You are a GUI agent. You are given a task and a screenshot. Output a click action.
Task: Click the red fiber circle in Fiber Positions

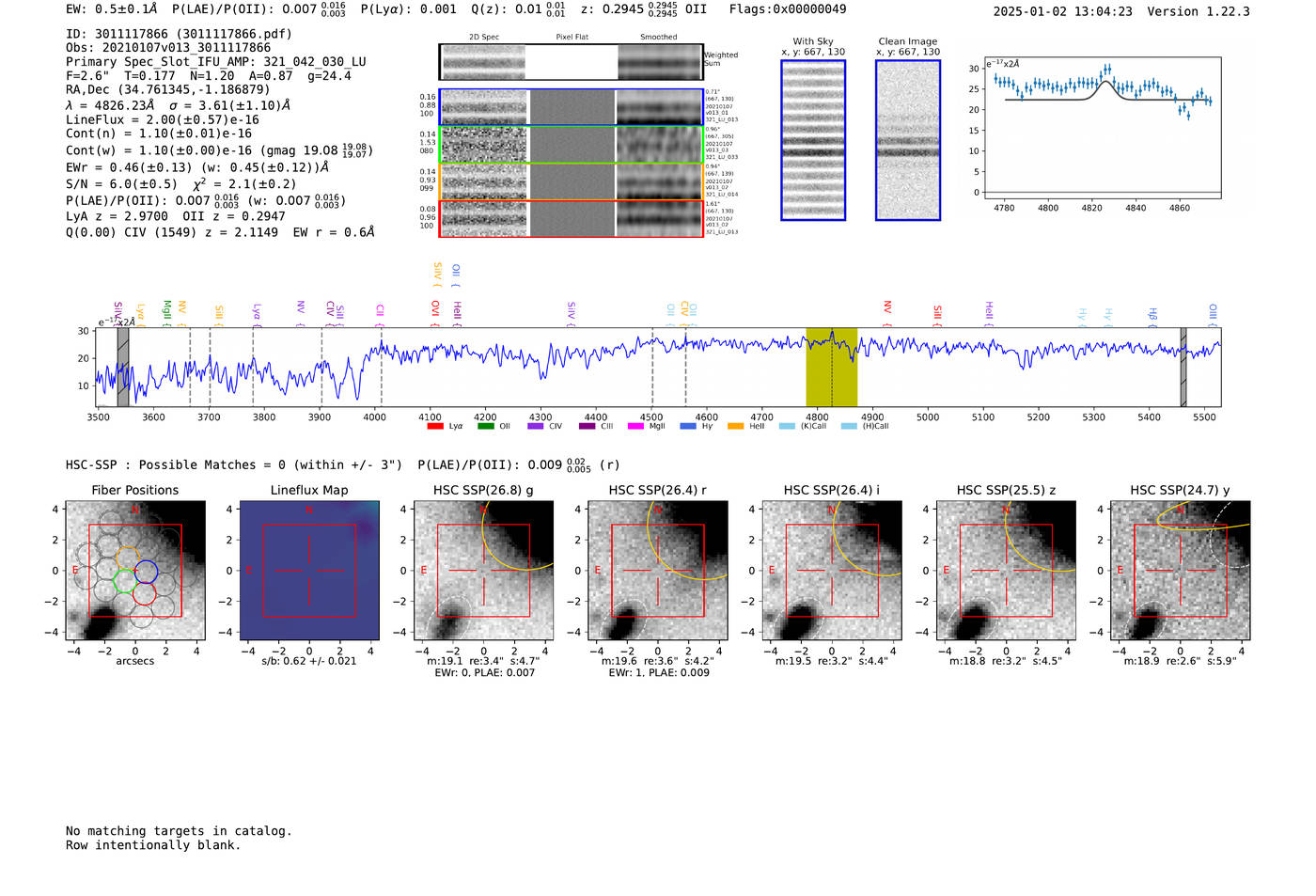pyautogui.click(x=144, y=593)
